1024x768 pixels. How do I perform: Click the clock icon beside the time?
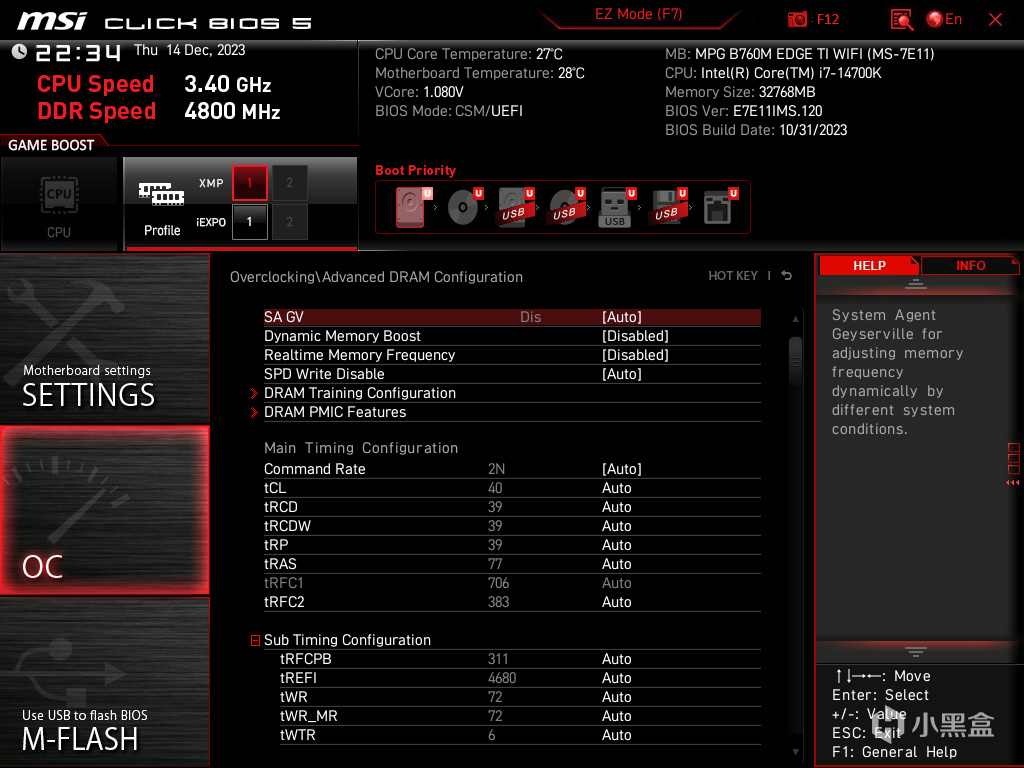(x=20, y=51)
